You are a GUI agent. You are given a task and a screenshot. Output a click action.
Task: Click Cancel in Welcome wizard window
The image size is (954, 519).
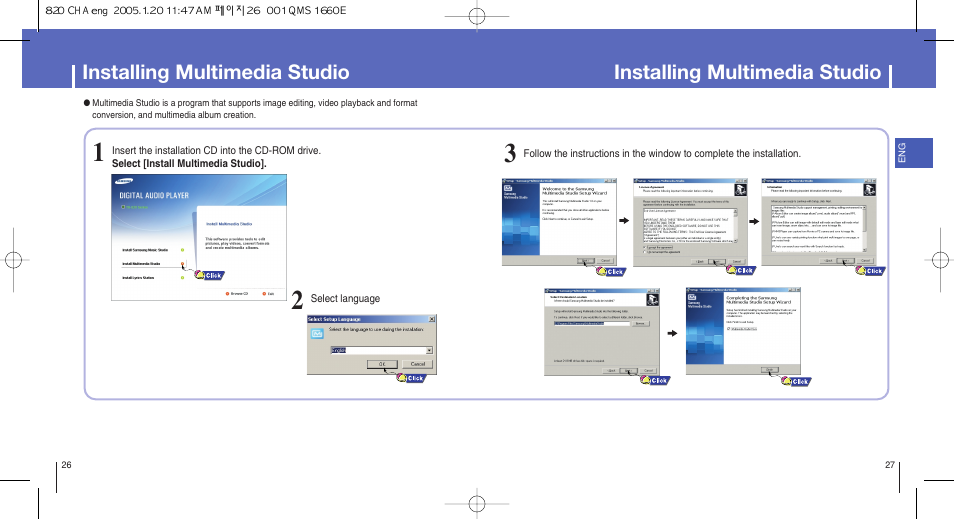point(605,260)
